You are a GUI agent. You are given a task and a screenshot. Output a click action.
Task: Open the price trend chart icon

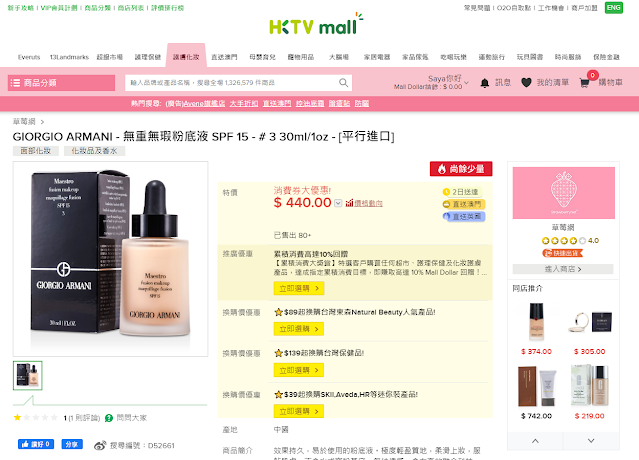tap(349, 203)
